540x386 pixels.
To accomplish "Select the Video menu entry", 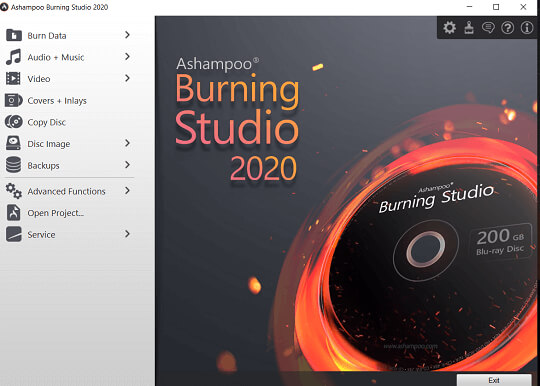I will (x=69, y=79).
